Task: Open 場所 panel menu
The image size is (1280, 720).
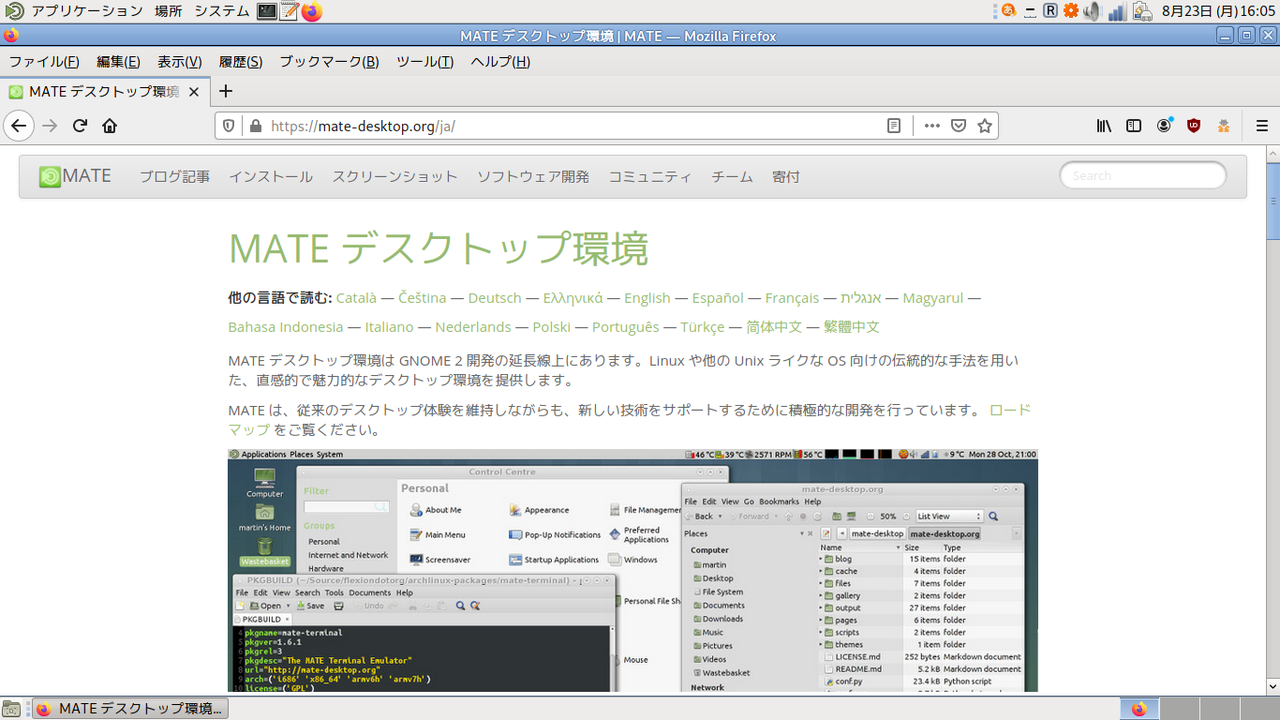Action: coord(169,11)
